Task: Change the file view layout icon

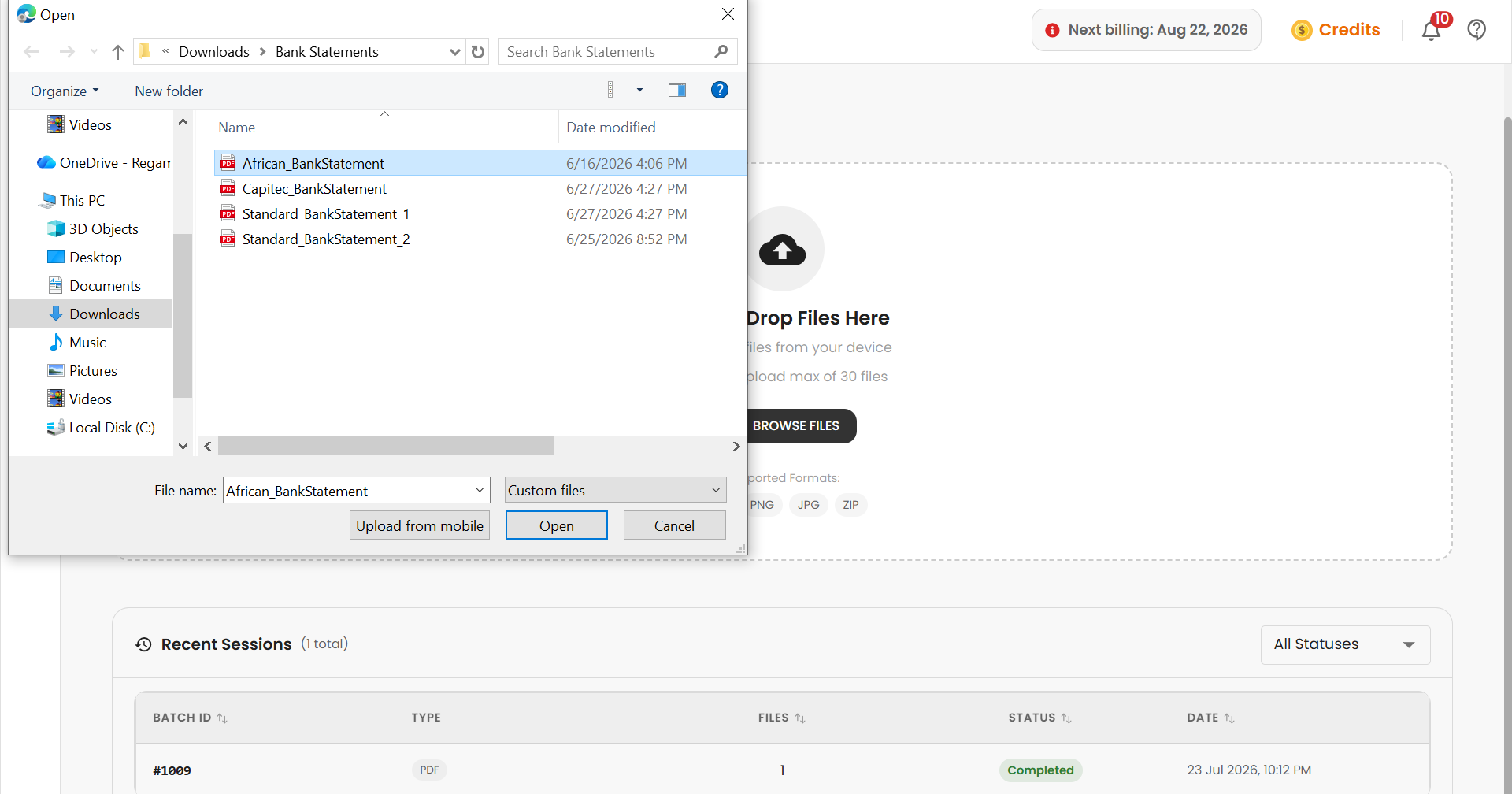Action: point(616,90)
